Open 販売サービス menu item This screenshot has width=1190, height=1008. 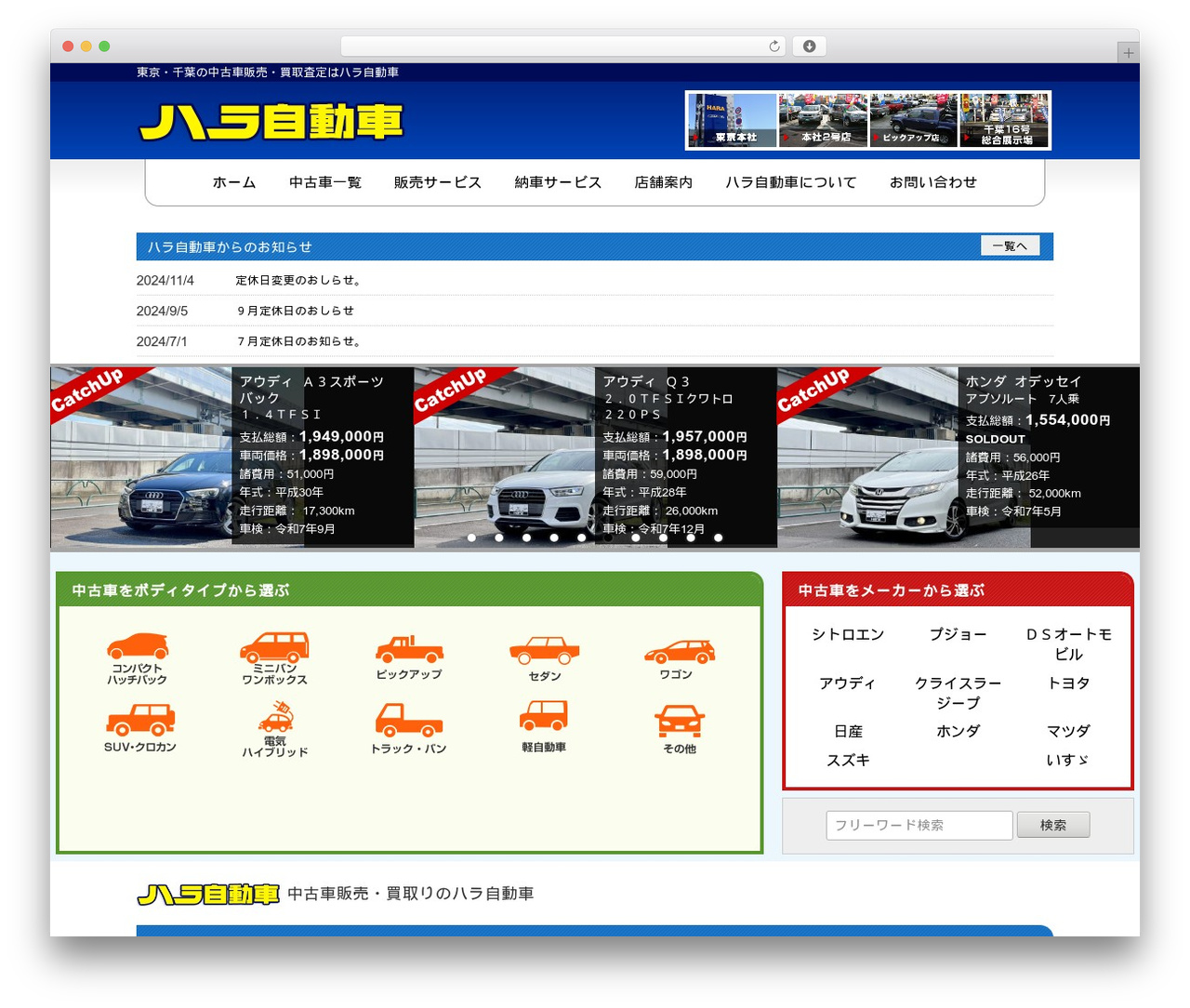click(438, 182)
